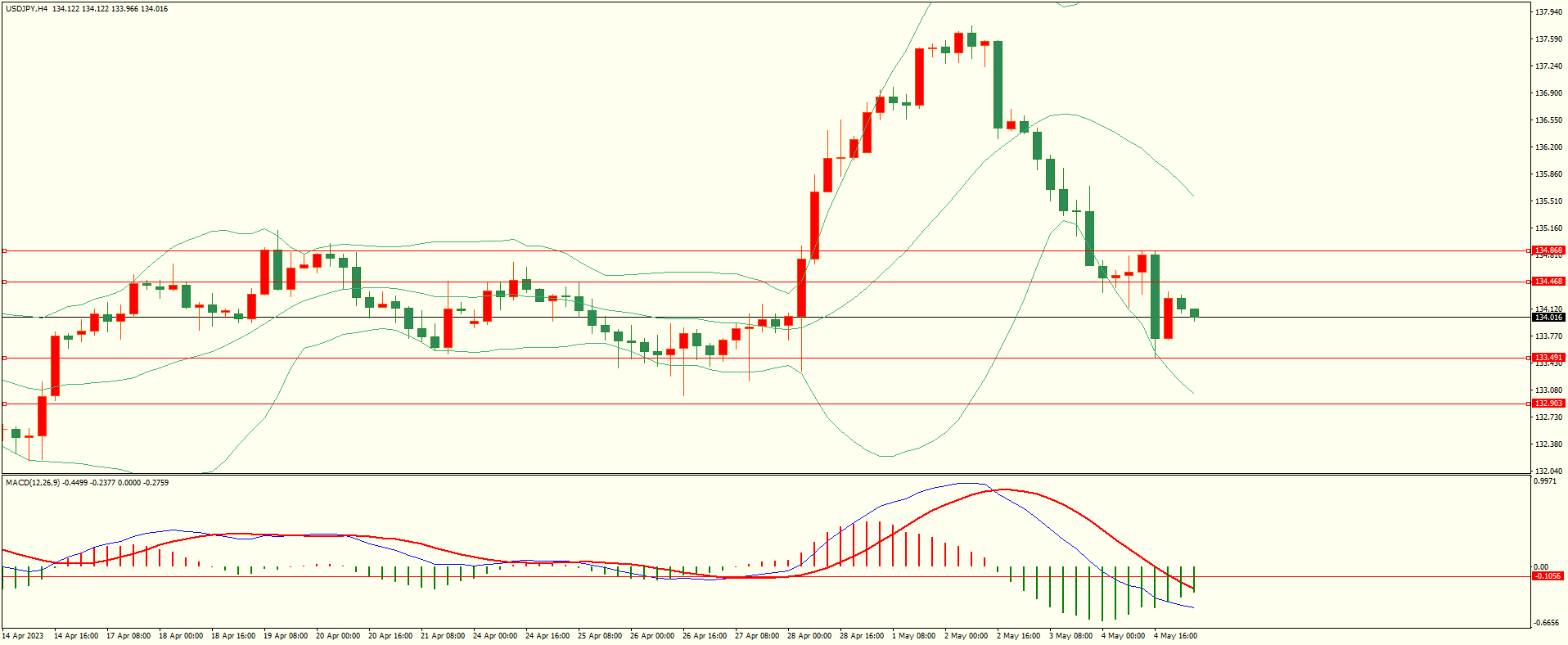The height and width of the screenshot is (645, 1568).
Task: Click the 135.510 price axis label
Action: (x=1549, y=201)
